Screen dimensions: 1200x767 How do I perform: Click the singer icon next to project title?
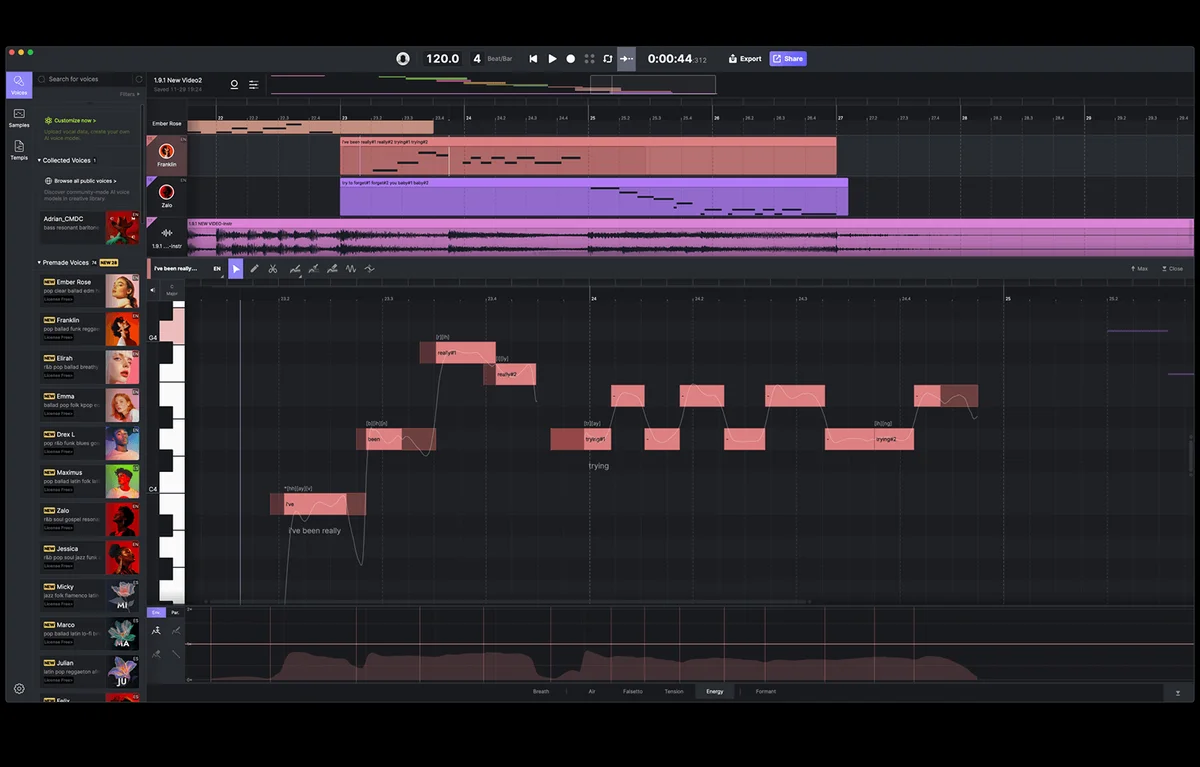coord(234,85)
